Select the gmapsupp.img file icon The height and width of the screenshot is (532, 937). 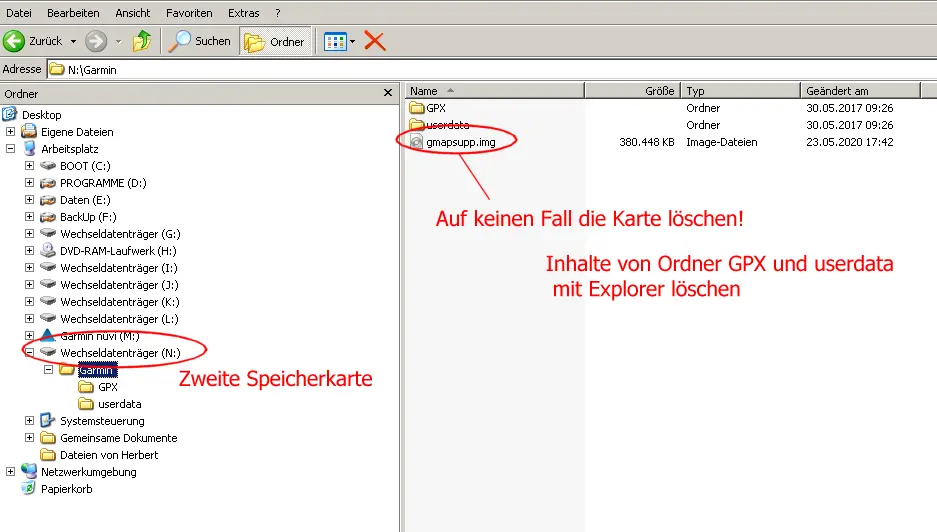(x=417, y=142)
